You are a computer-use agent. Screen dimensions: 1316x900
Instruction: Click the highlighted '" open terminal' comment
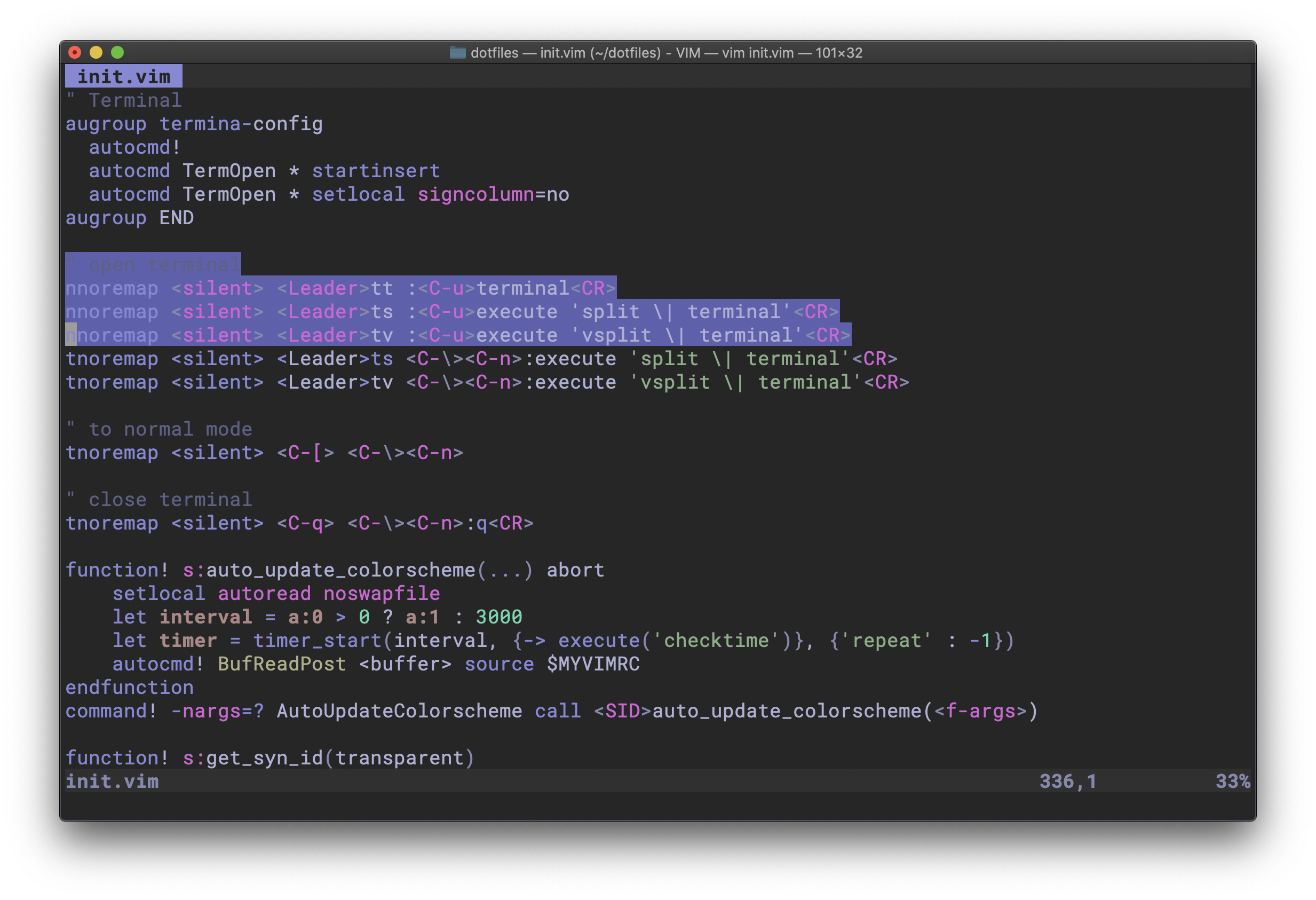[x=153, y=265]
